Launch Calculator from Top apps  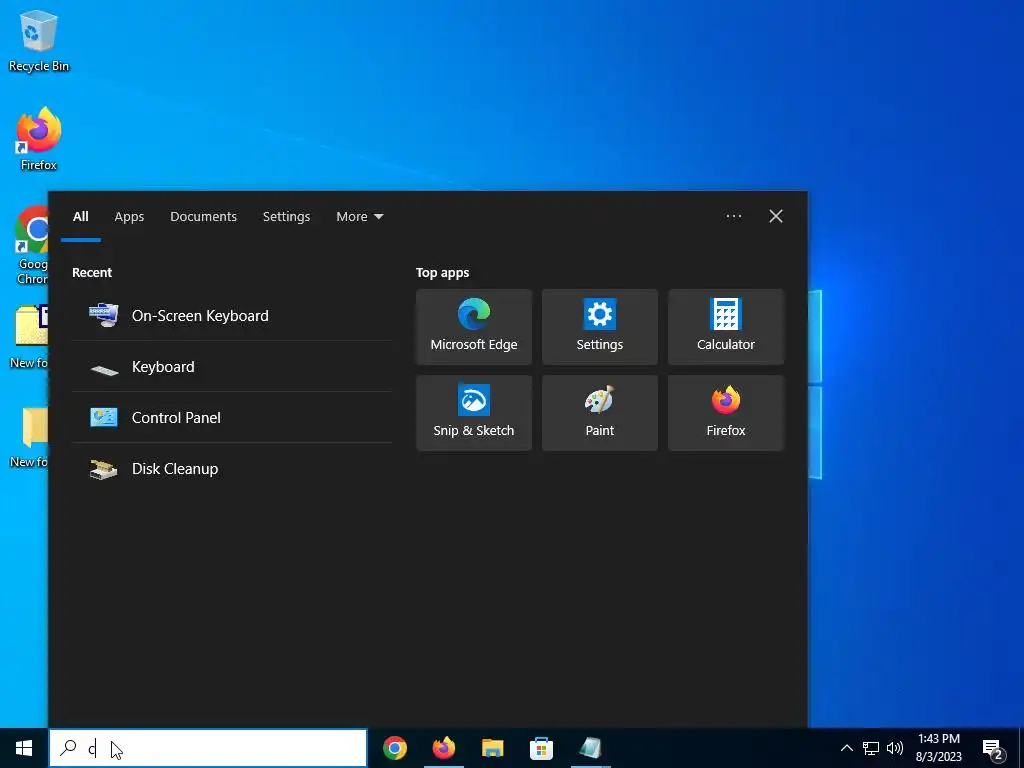(726, 327)
